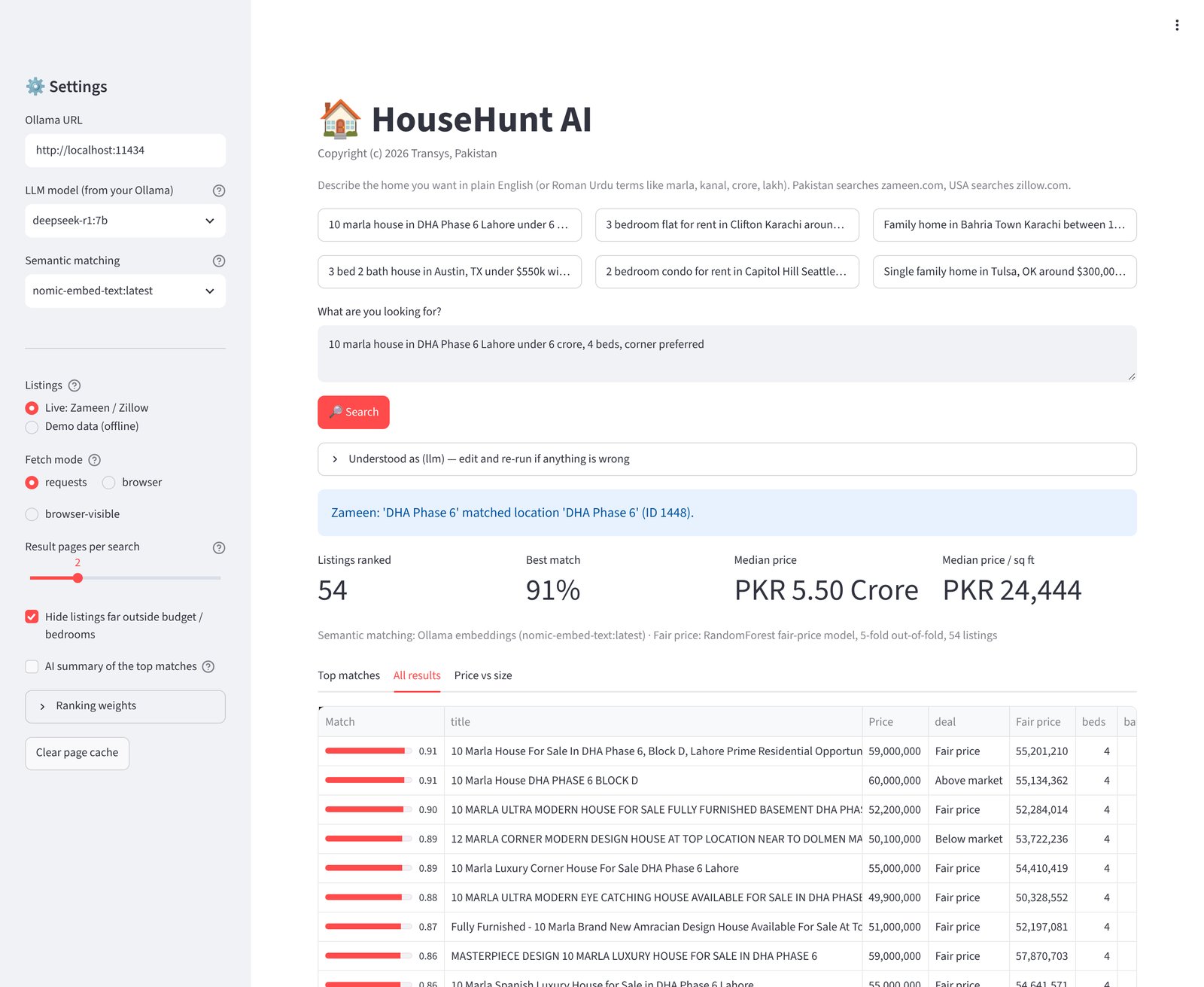
Task: Switch to the Price vs size tab
Action: 483,675
